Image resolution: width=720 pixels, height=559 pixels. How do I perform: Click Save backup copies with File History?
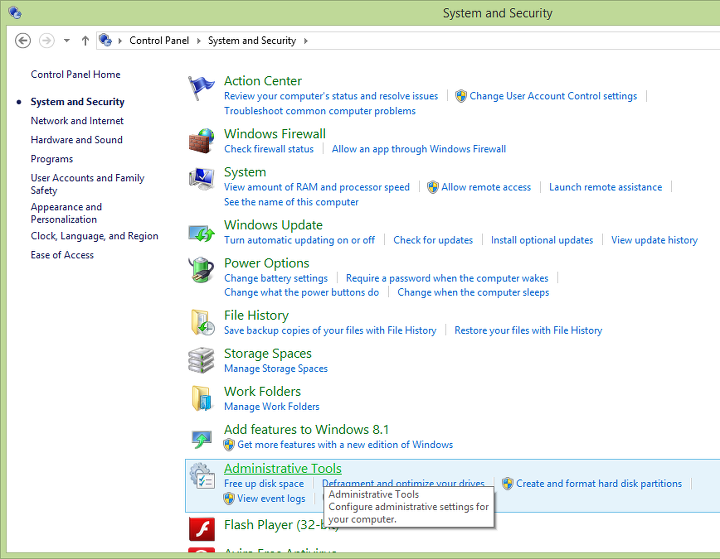point(330,331)
